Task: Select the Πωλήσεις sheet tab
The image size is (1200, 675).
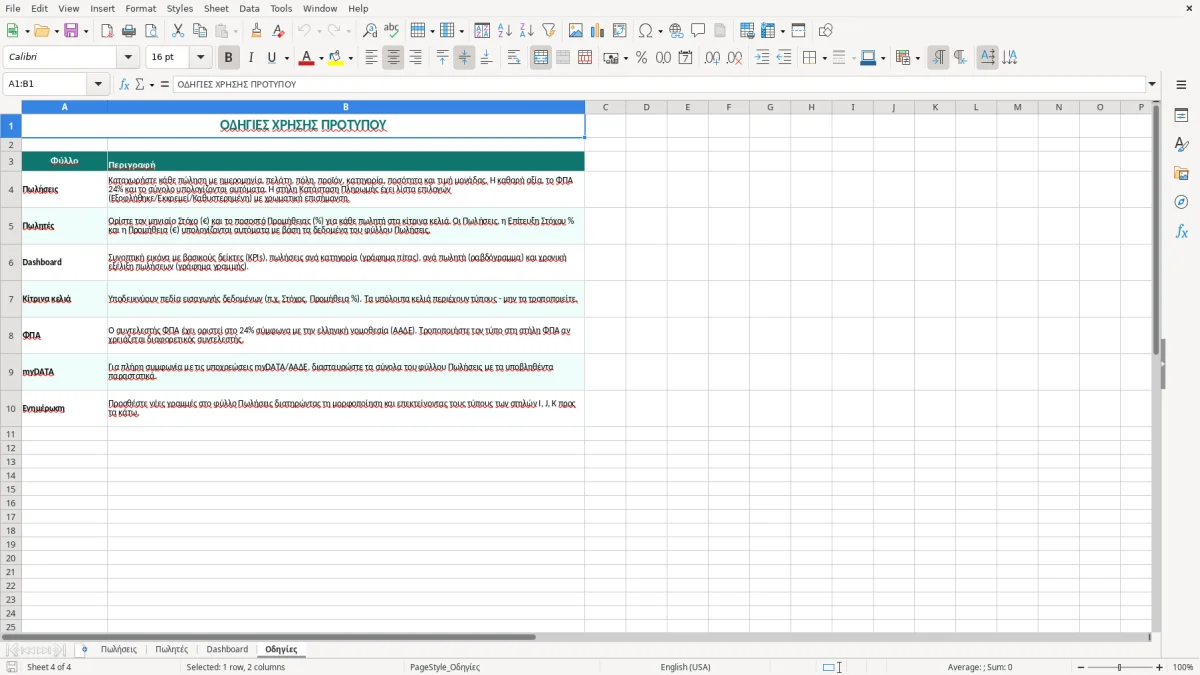Action: point(119,649)
